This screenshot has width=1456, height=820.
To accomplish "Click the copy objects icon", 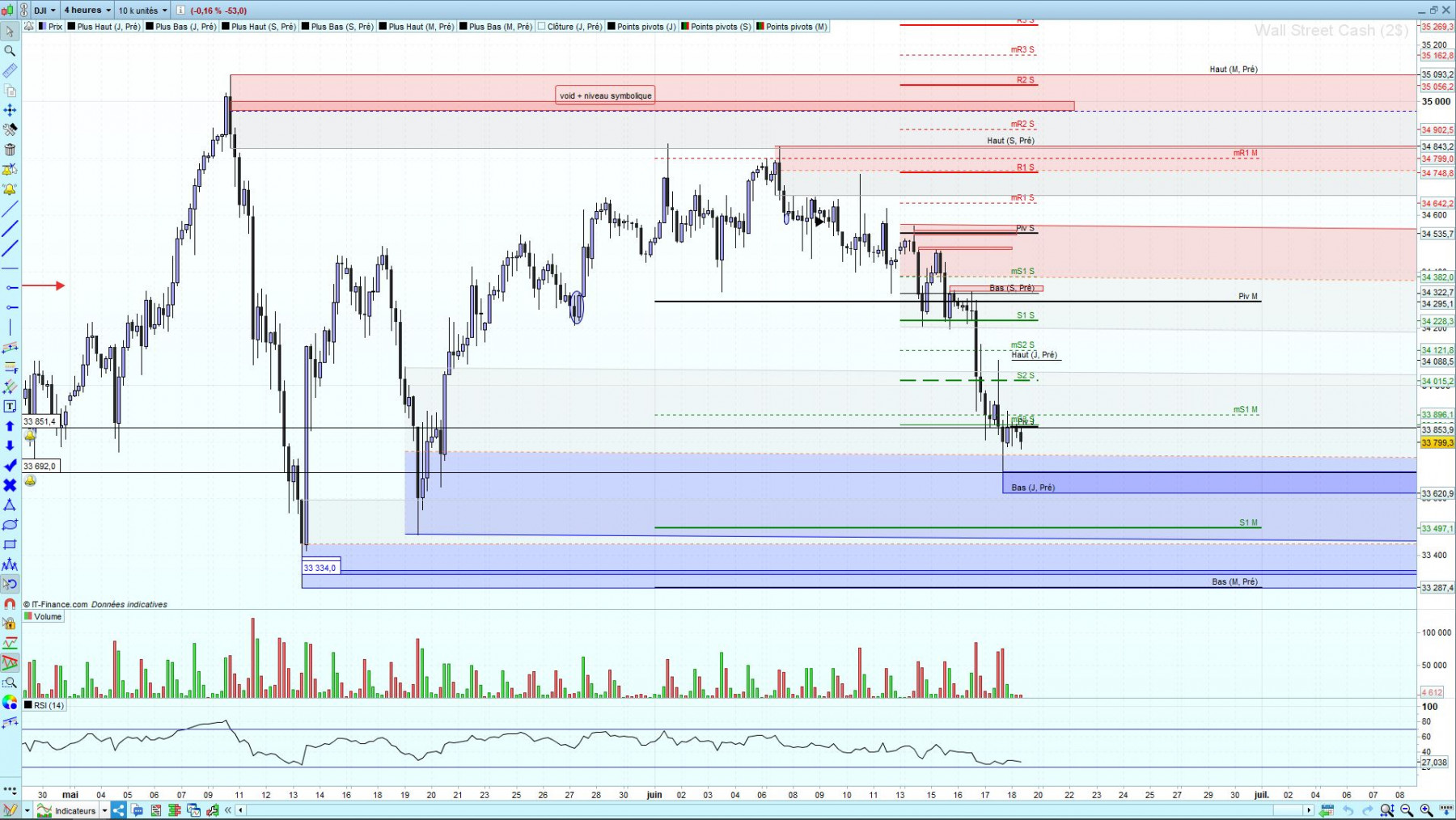I will 10,90.
